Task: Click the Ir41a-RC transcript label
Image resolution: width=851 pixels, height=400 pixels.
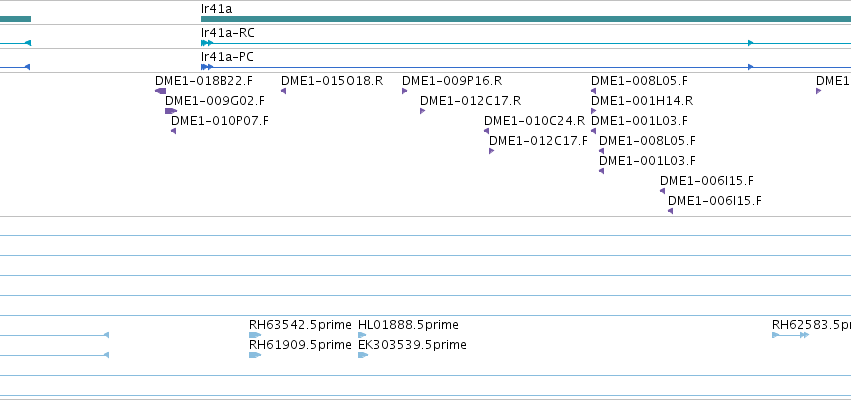Action: (227, 33)
